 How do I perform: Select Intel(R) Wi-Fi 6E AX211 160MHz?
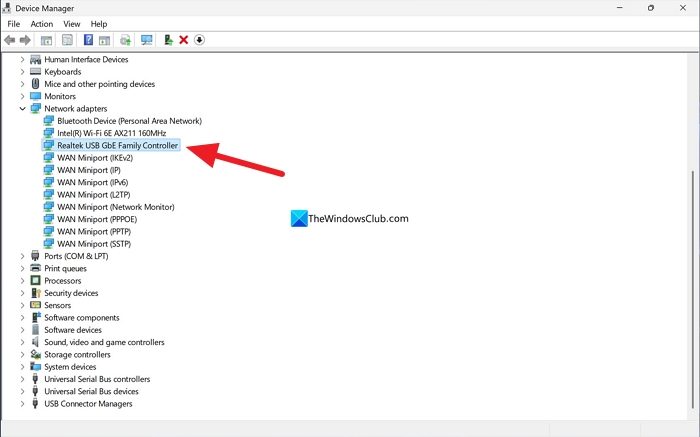coord(112,133)
